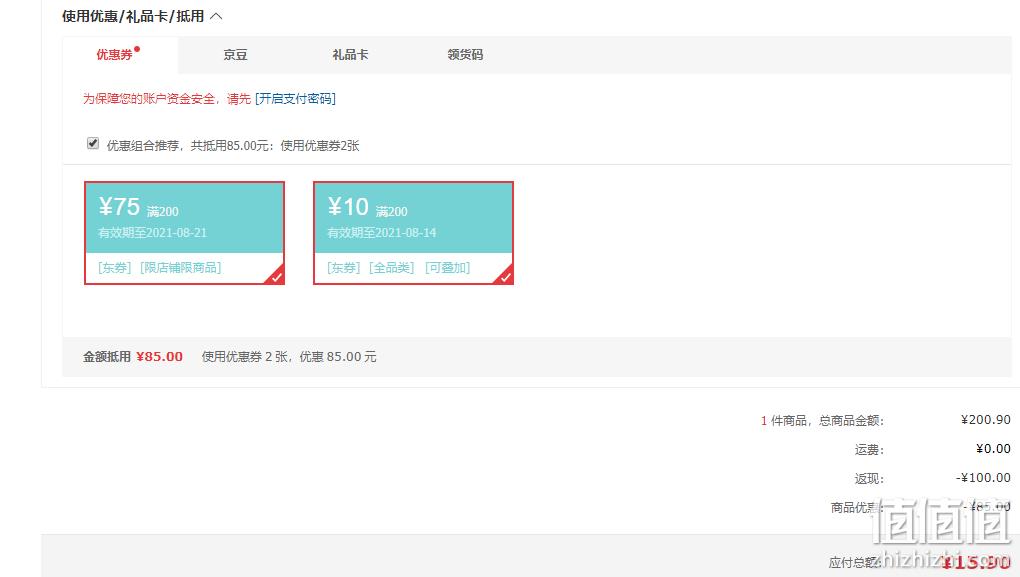Click the payment password security warning text

click(167, 98)
